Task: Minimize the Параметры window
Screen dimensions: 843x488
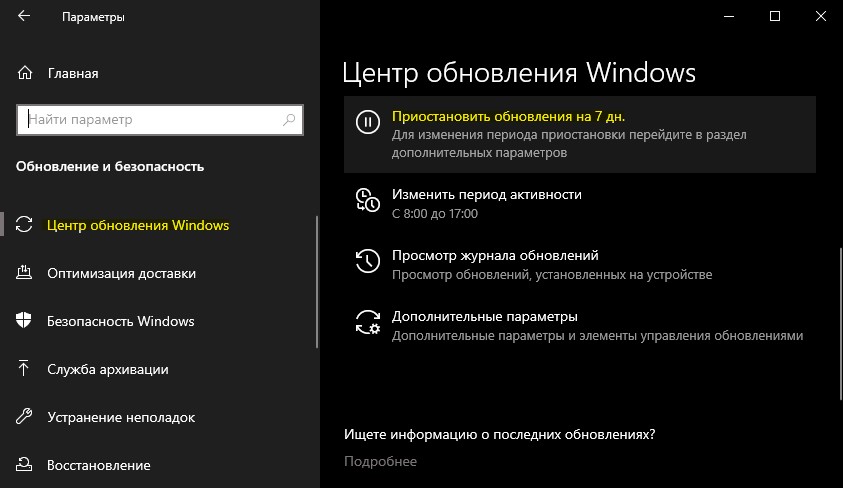Action: coord(729,16)
